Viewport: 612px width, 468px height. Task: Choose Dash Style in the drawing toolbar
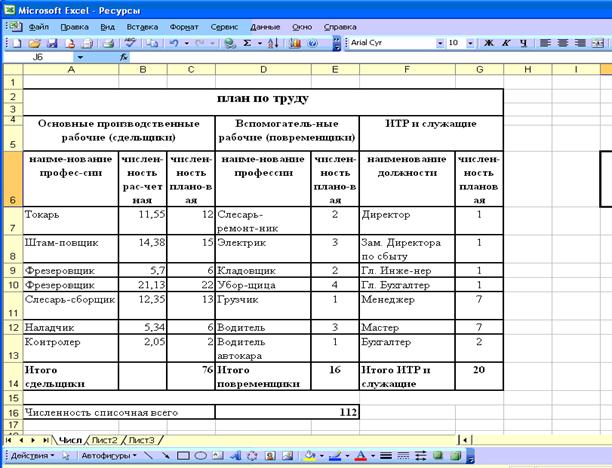pos(403,456)
